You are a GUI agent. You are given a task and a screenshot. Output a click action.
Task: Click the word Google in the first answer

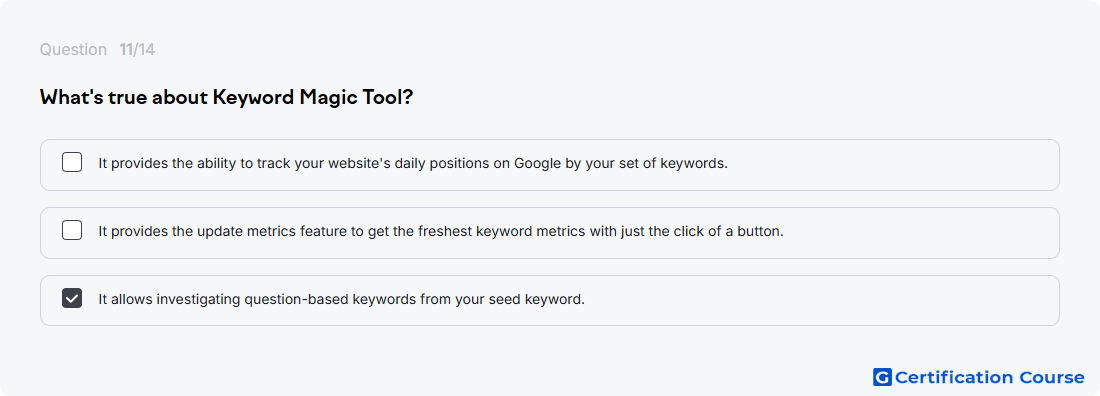pos(537,164)
